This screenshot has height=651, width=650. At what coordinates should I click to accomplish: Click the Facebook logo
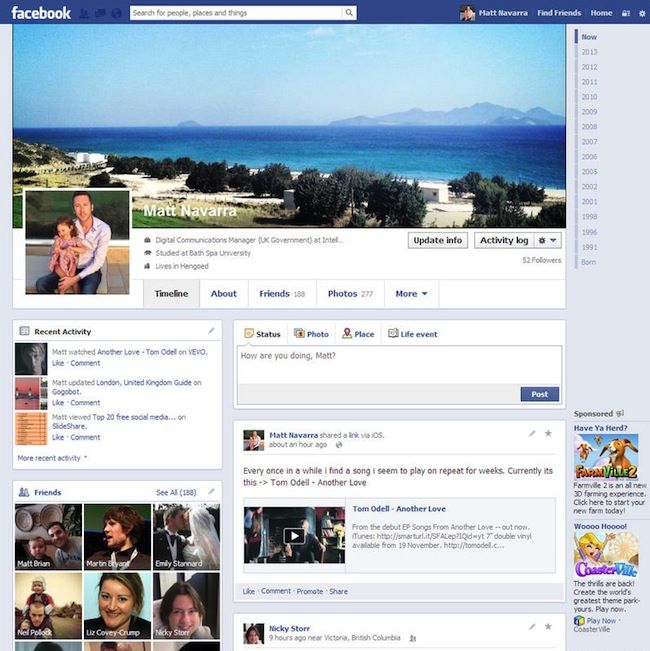coord(41,13)
